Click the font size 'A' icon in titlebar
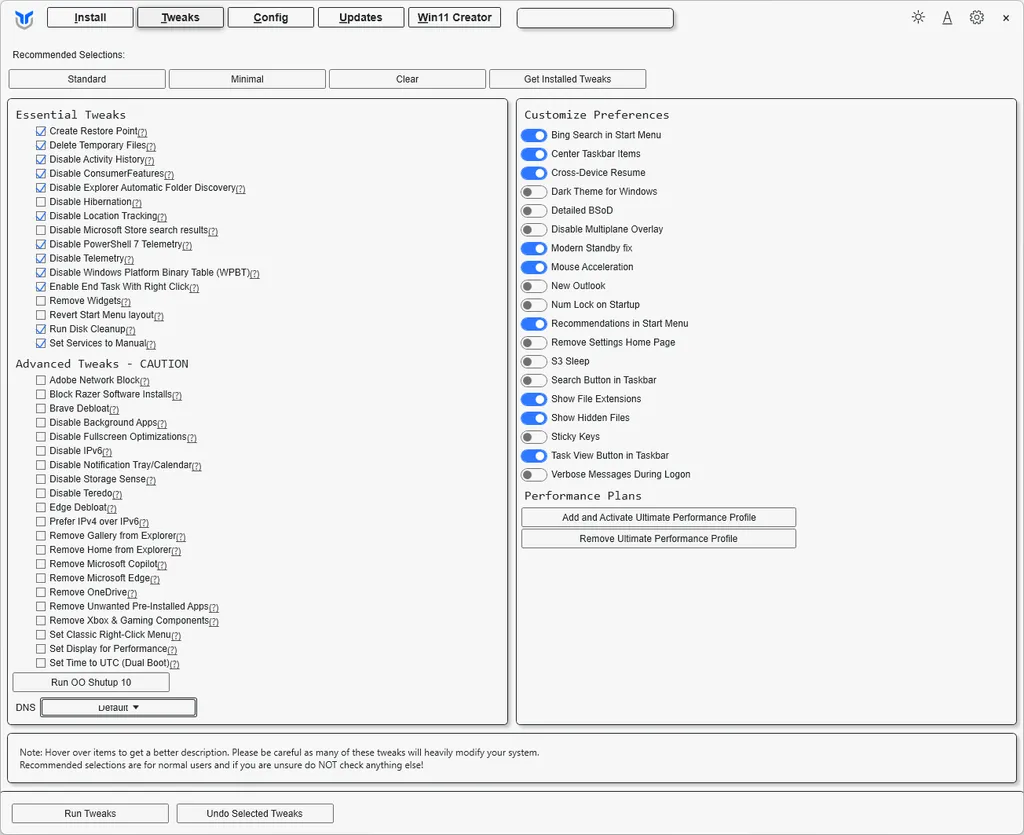Image resolution: width=1024 pixels, height=835 pixels. click(x=947, y=17)
